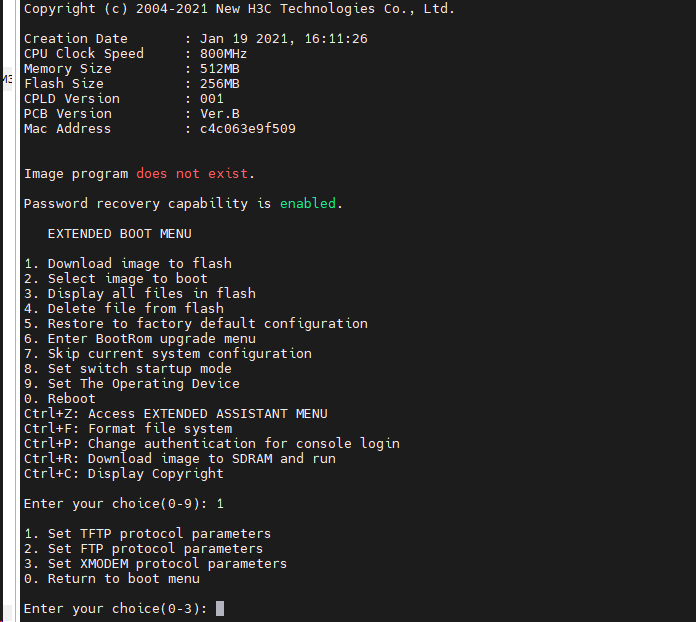Image resolution: width=696 pixels, height=622 pixels.
Task: Click the green 'enabled' text
Action: click(x=307, y=203)
